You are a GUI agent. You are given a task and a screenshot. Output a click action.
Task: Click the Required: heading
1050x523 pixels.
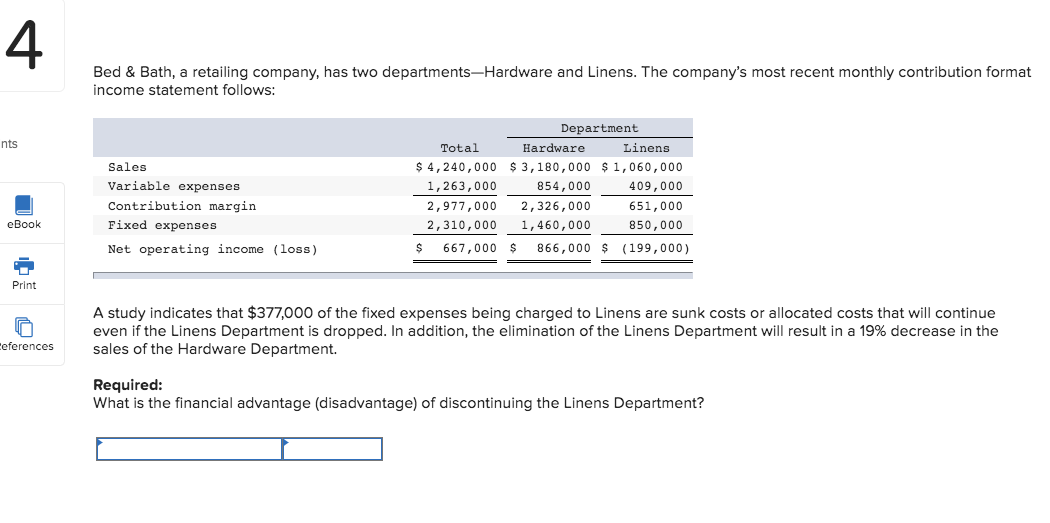pyautogui.click(x=128, y=385)
